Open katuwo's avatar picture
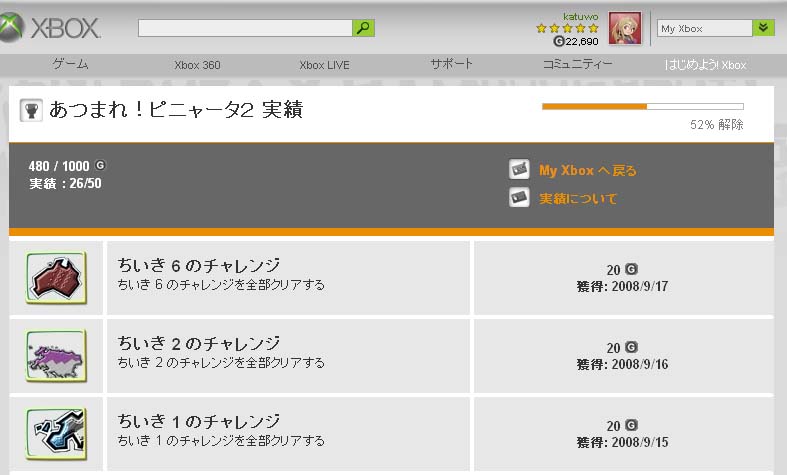Screen dimensions: 787x475 click(625, 29)
